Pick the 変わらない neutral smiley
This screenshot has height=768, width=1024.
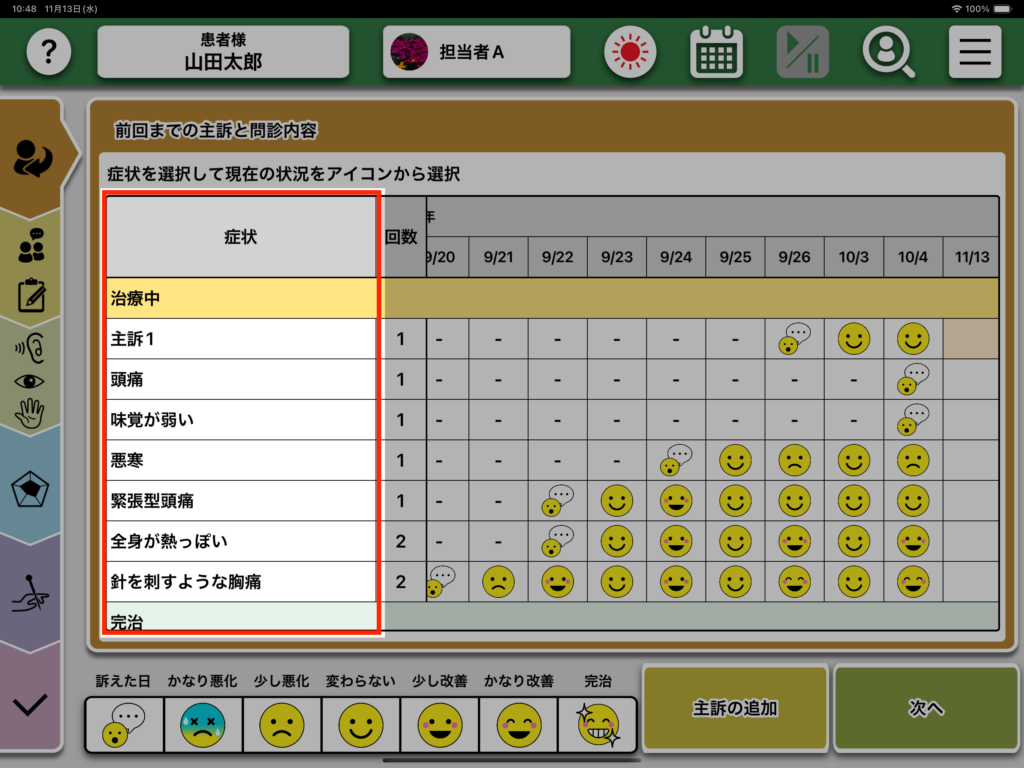pyautogui.click(x=361, y=724)
